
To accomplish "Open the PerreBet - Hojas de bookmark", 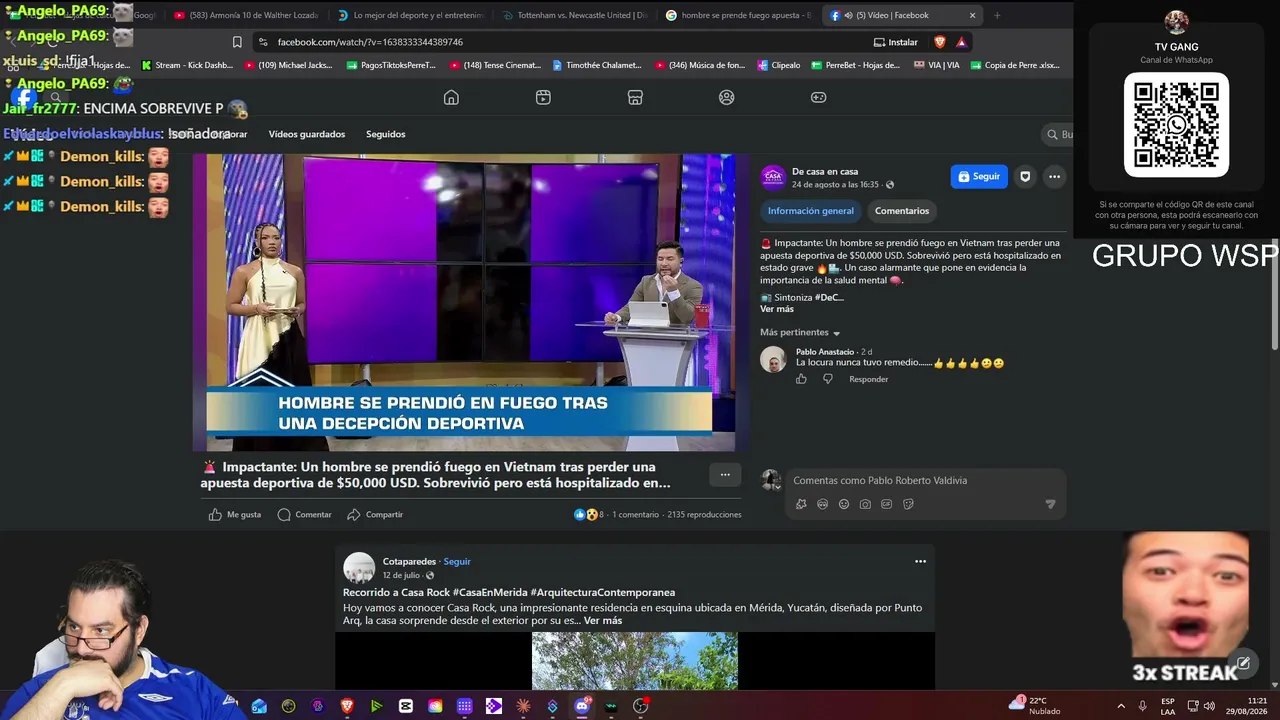I will (855, 65).
